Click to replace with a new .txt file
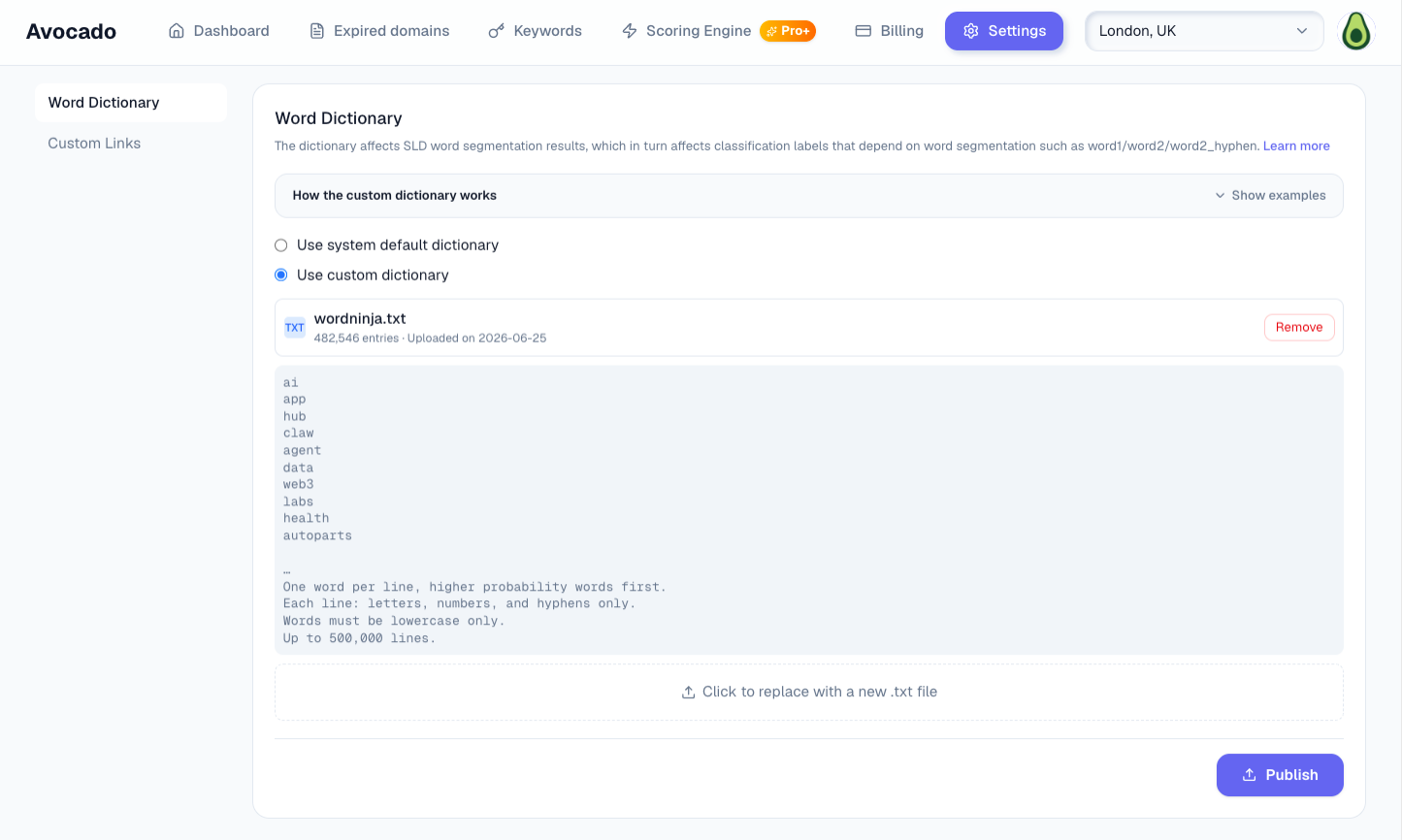This screenshot has width=1402, height=840. [809, 693]
